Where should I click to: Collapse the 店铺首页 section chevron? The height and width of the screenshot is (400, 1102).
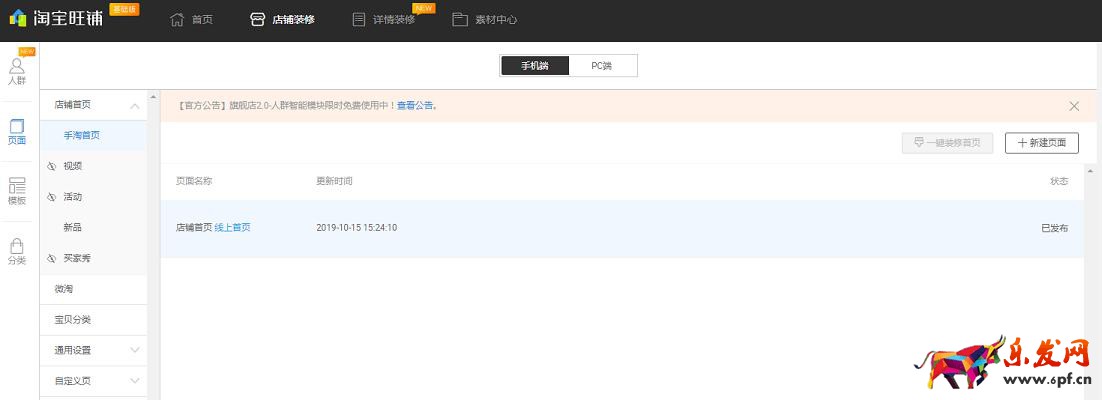135,105
